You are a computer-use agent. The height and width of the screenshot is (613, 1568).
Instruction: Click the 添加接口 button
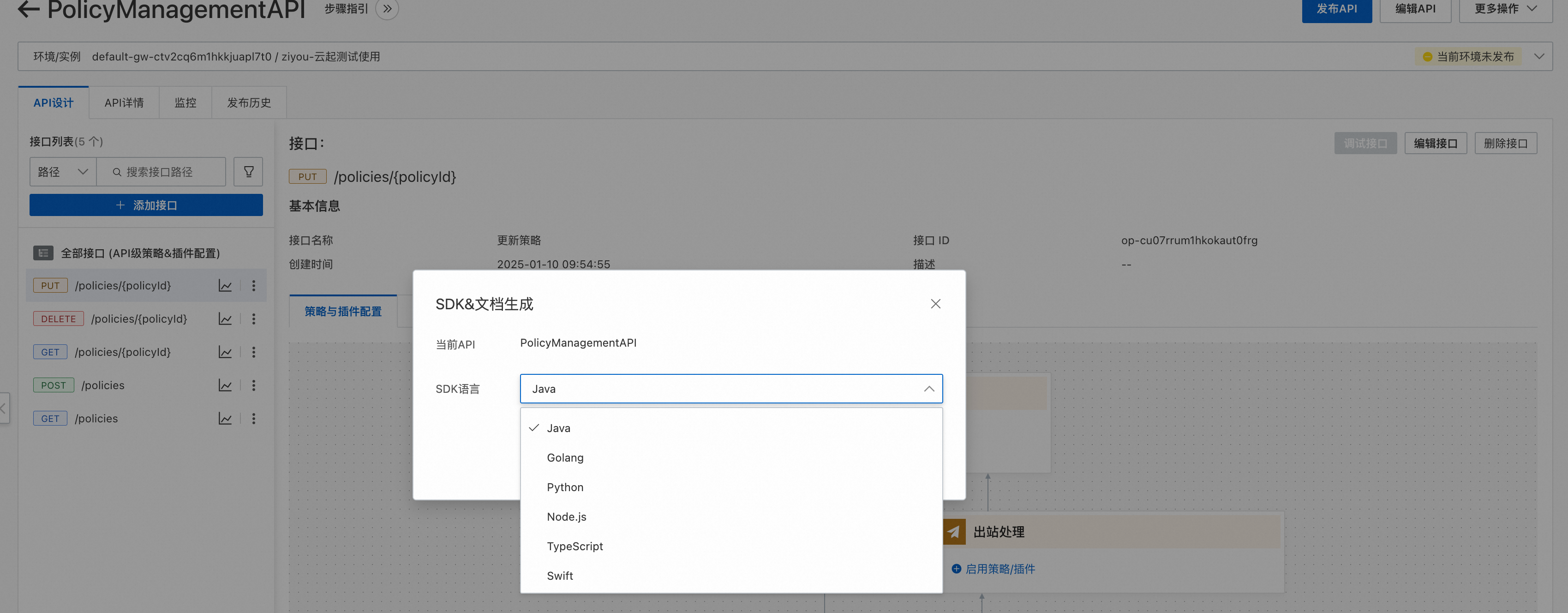coord(146,205)
